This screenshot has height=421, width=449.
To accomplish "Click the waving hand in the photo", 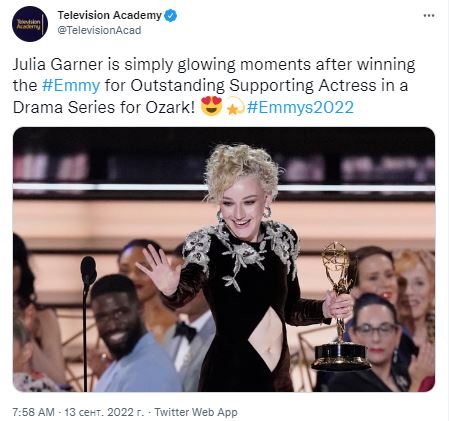I will tap(160, 270).
